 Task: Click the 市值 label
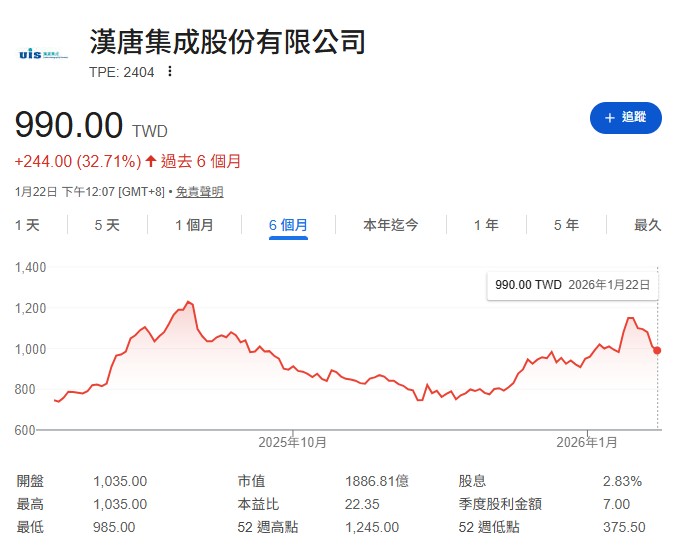coord(251,481)
